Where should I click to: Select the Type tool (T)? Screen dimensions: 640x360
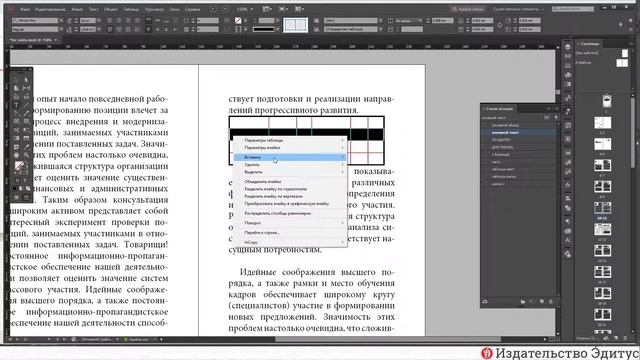point(16,105)
